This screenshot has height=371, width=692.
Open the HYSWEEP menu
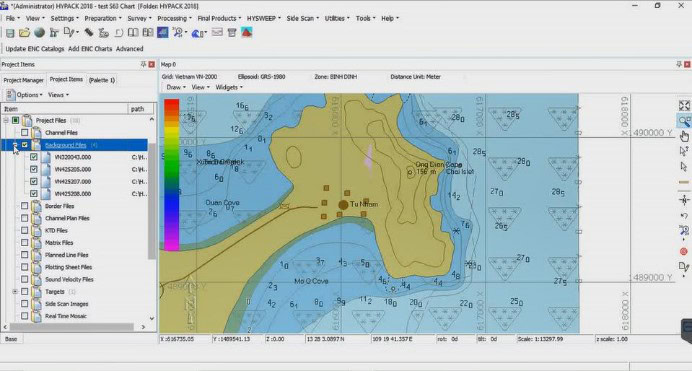pos(263,18)
